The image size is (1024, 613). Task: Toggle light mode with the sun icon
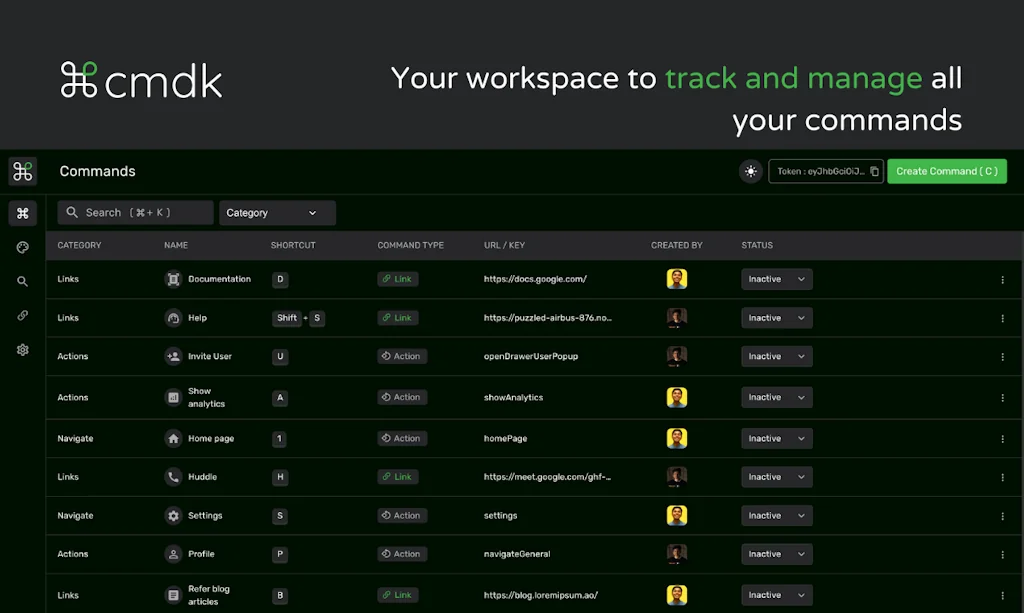750,171
